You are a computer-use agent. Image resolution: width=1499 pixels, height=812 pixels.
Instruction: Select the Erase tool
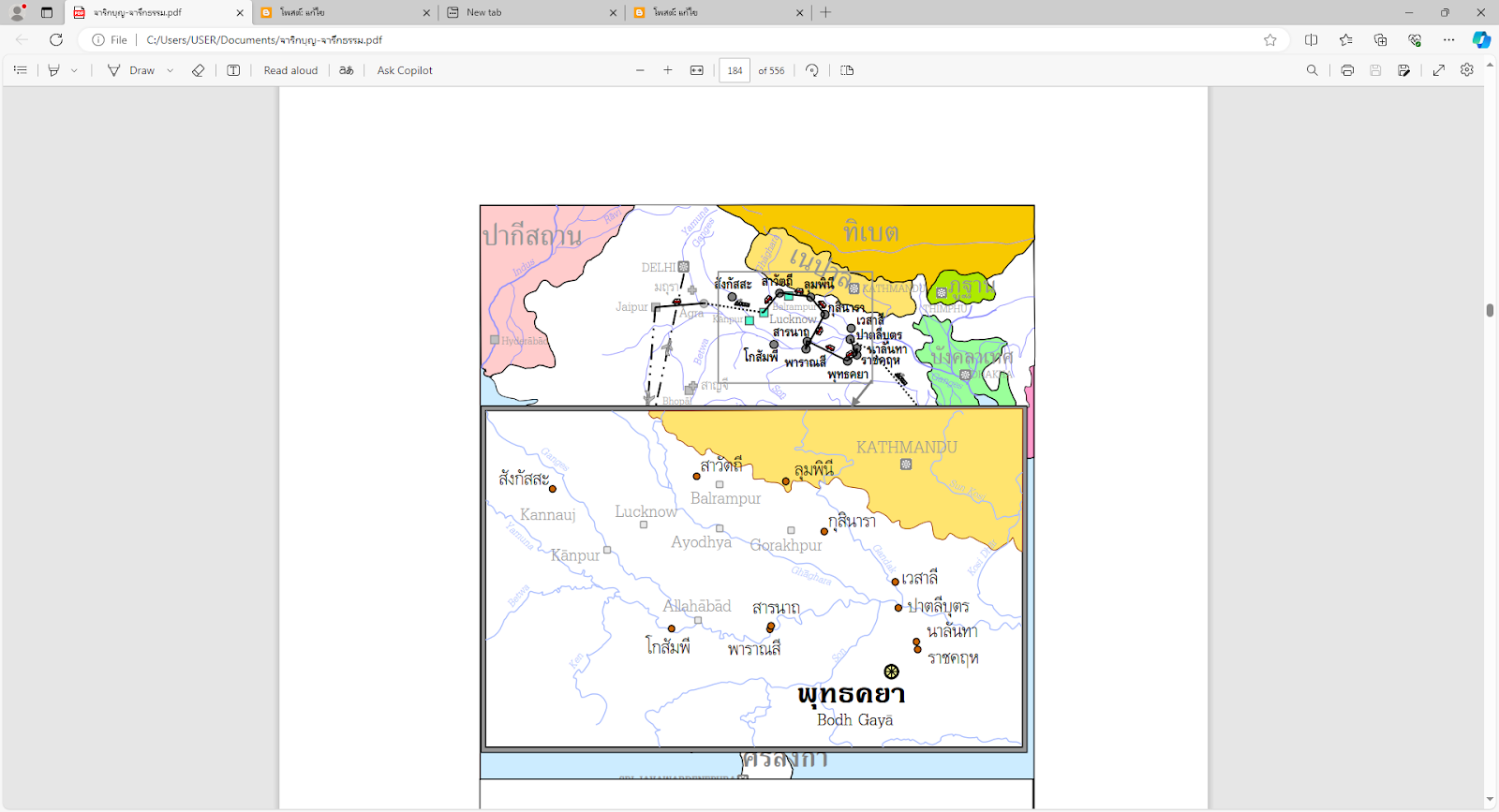[x=198, y=70]
